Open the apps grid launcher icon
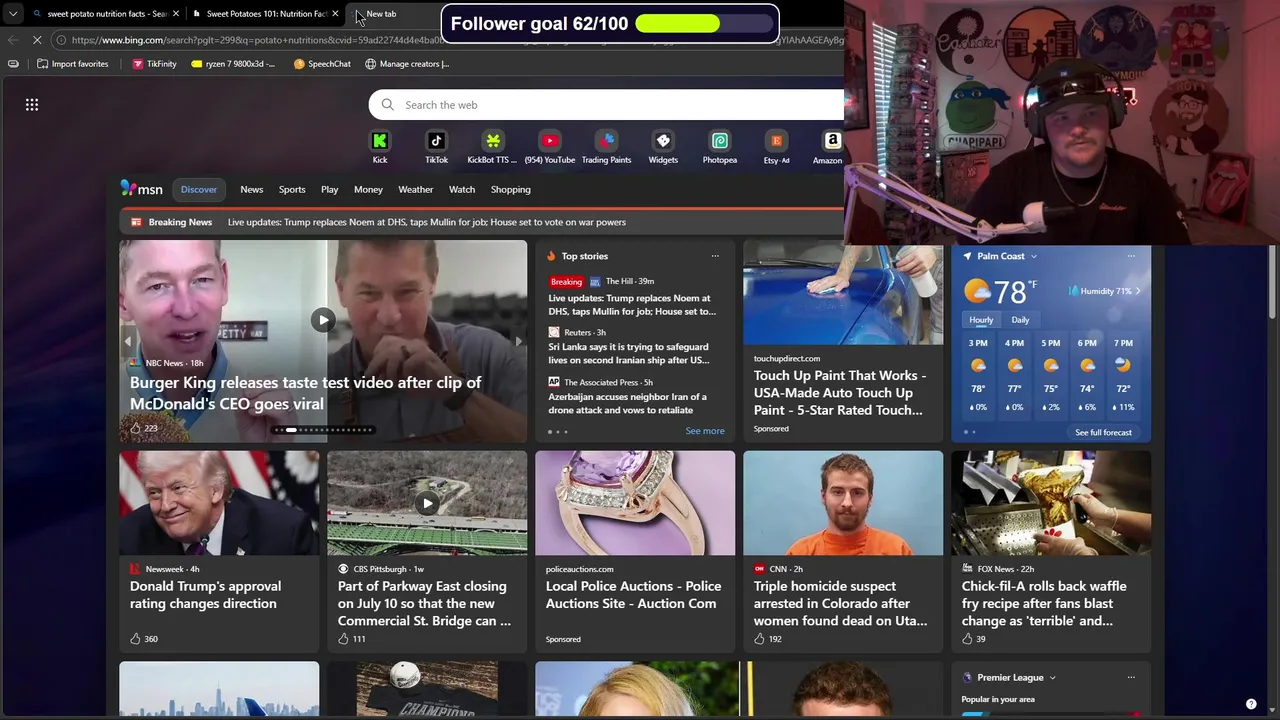1280x720 pixels. coord(32,104)
